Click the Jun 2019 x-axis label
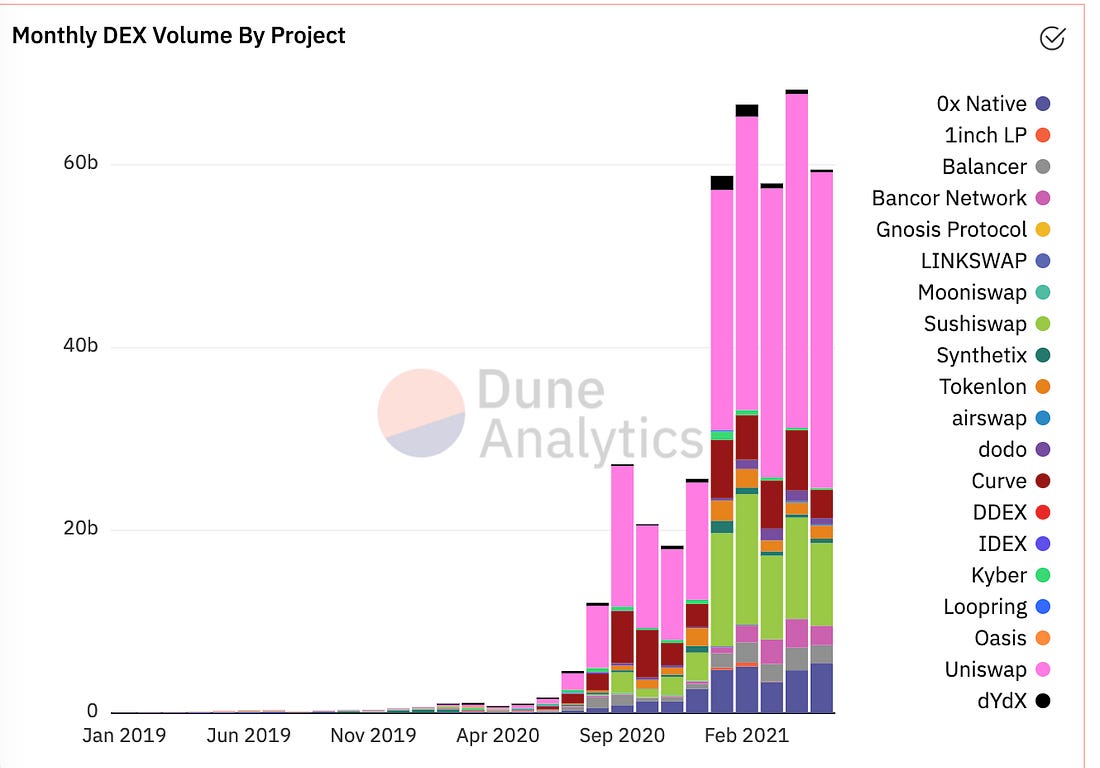 tap(248, 736)
